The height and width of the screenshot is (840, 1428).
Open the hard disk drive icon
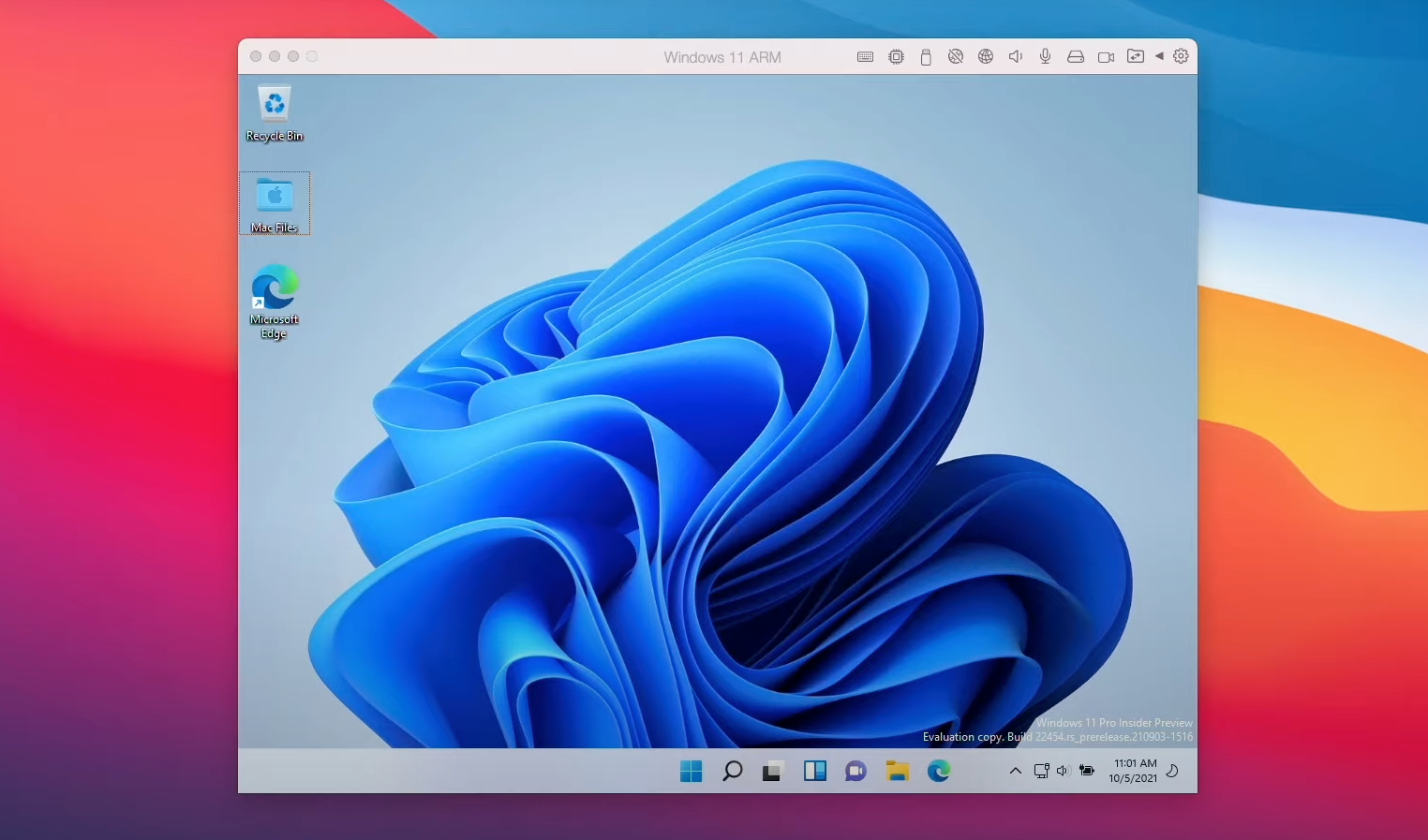(1076, 57)
